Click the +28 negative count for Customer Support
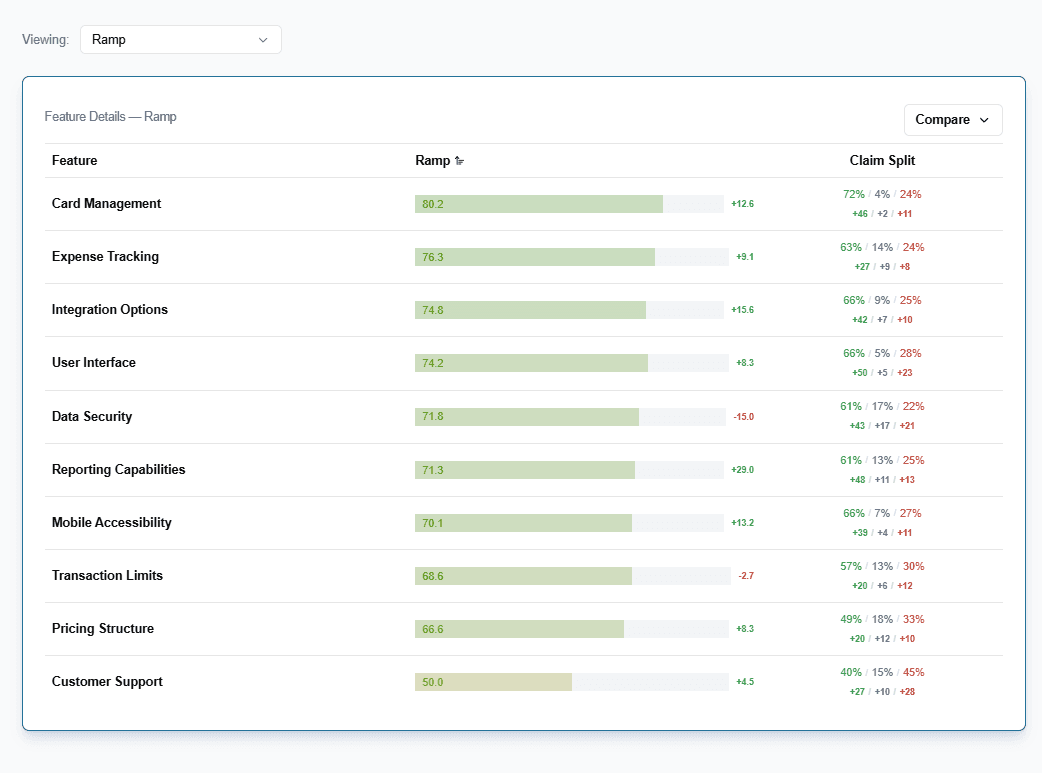This screenshot has height=773, width=1042. click(x=907, y=692)
